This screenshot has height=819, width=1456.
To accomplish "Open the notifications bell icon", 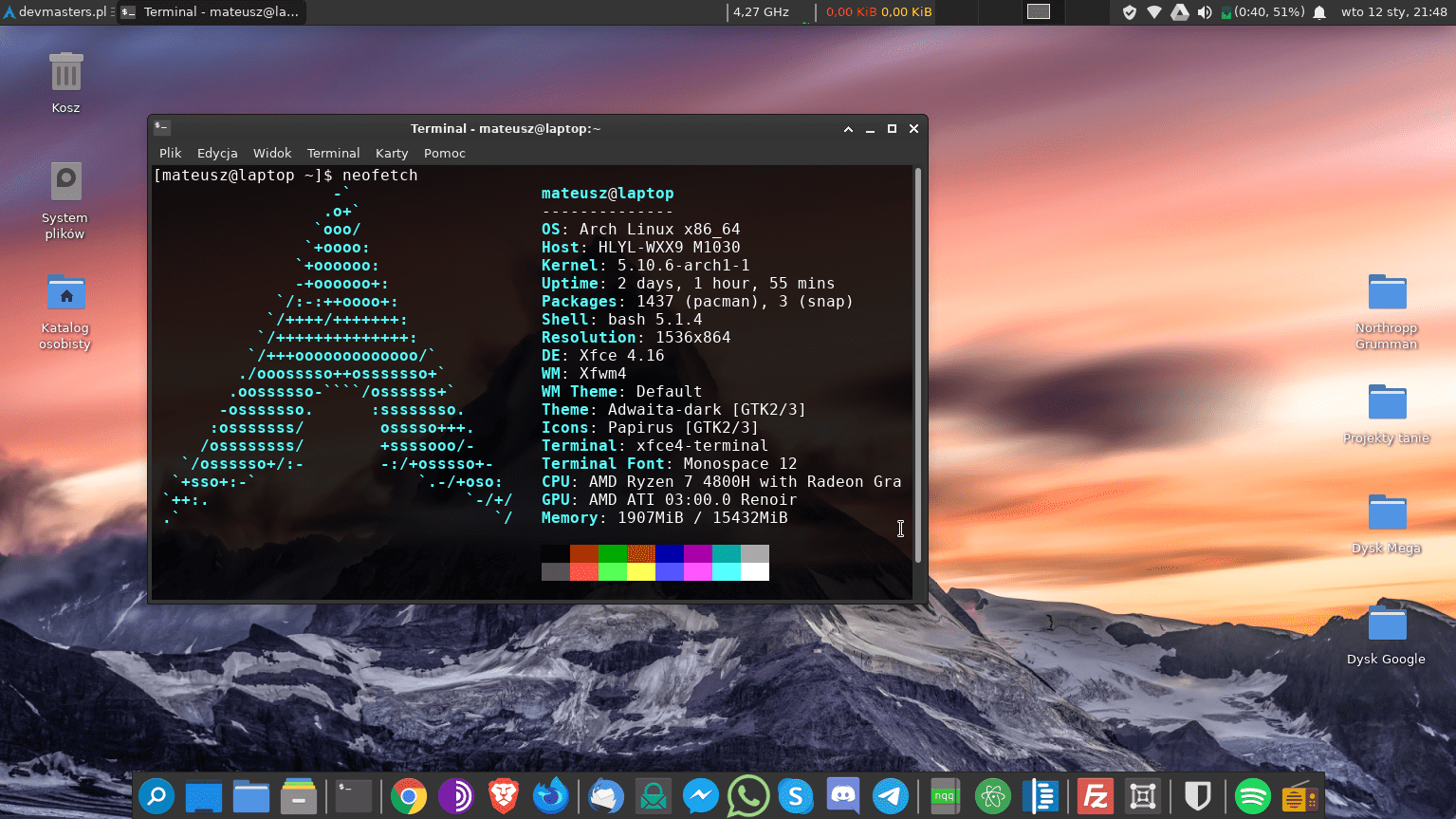I will coord(1319,11).
